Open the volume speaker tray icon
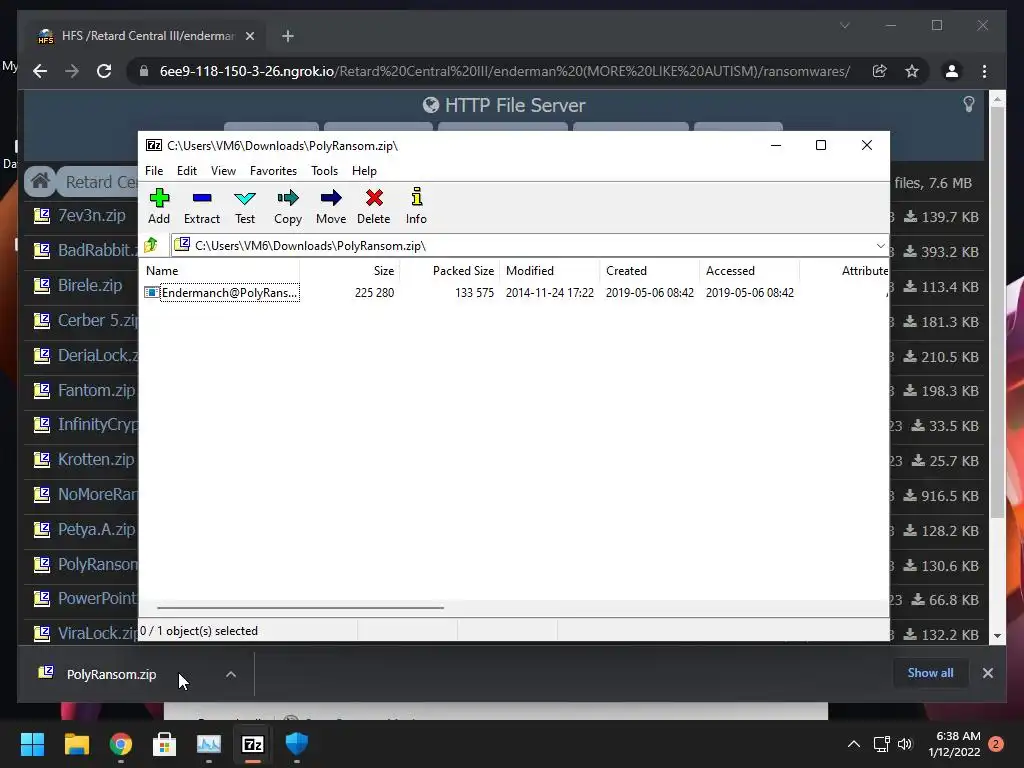 point(904,744)
